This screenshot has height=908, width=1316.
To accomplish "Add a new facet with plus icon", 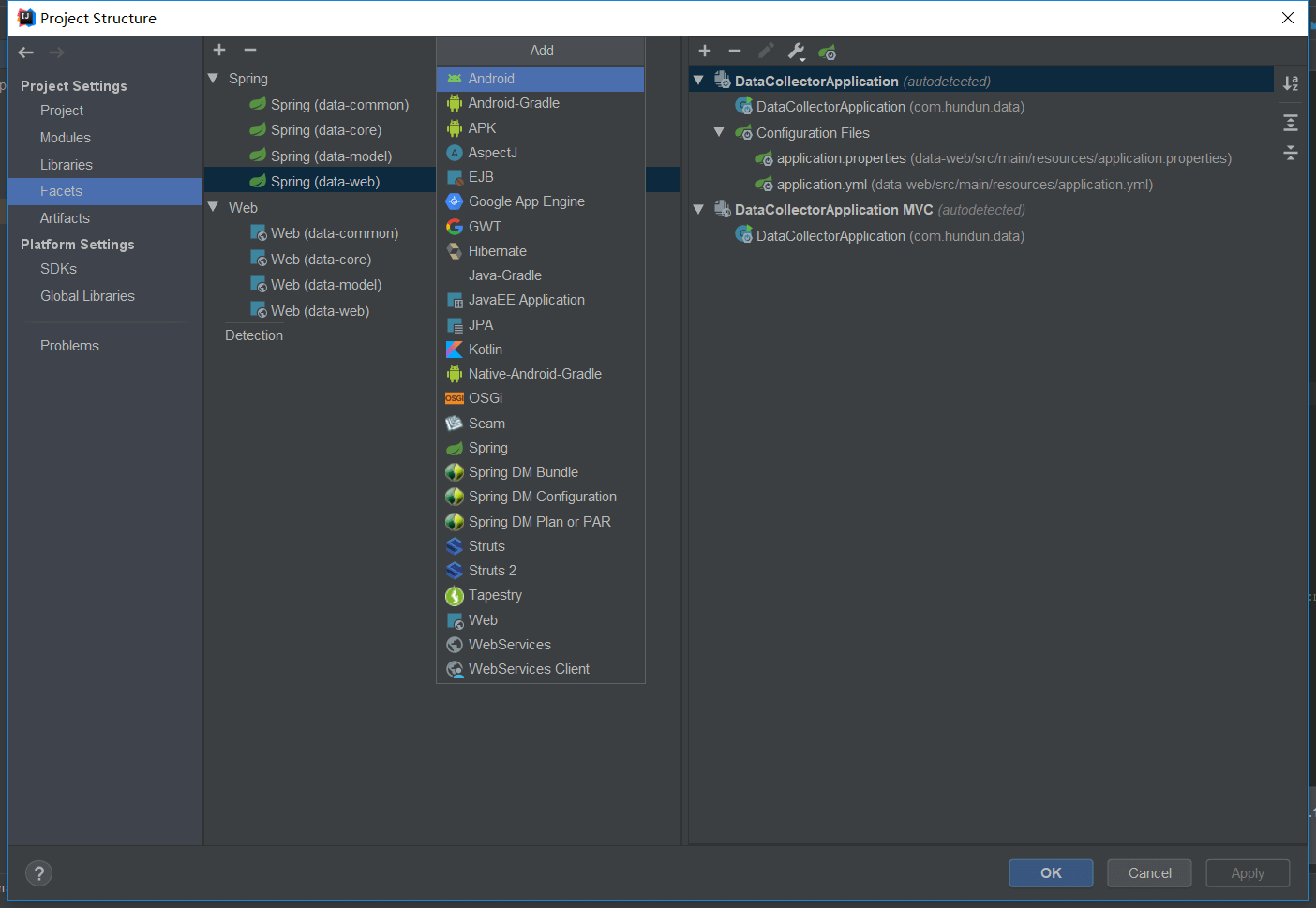I will tap(219, 50).
